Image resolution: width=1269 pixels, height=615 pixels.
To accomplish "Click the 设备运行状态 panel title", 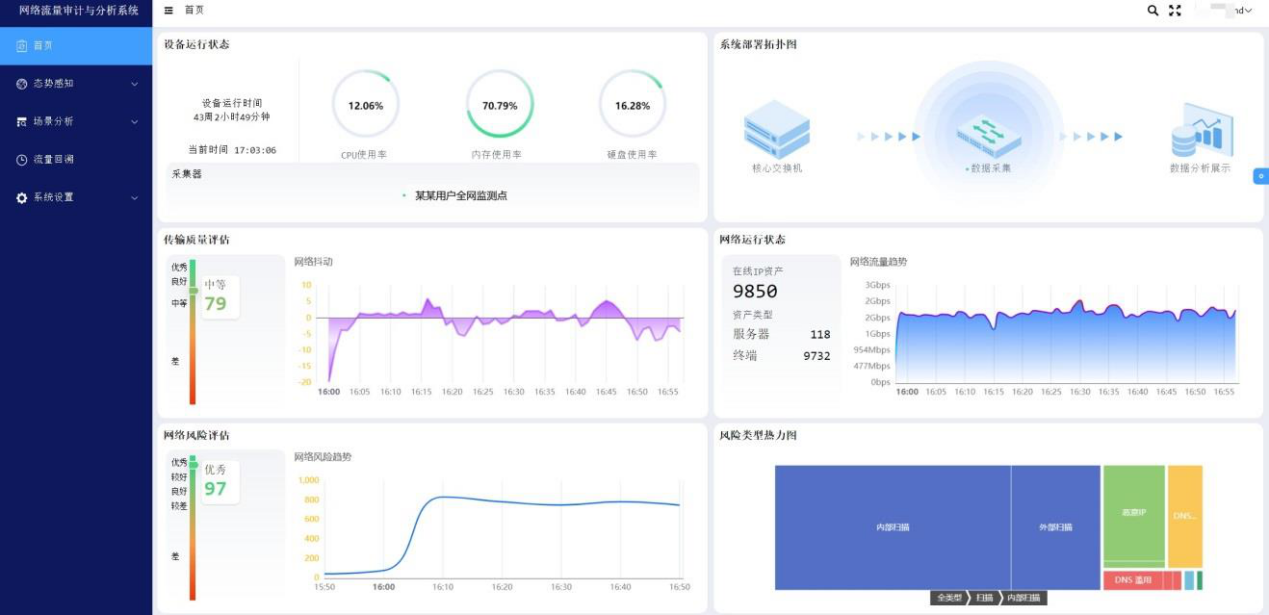I will click(x=196, y=44).
